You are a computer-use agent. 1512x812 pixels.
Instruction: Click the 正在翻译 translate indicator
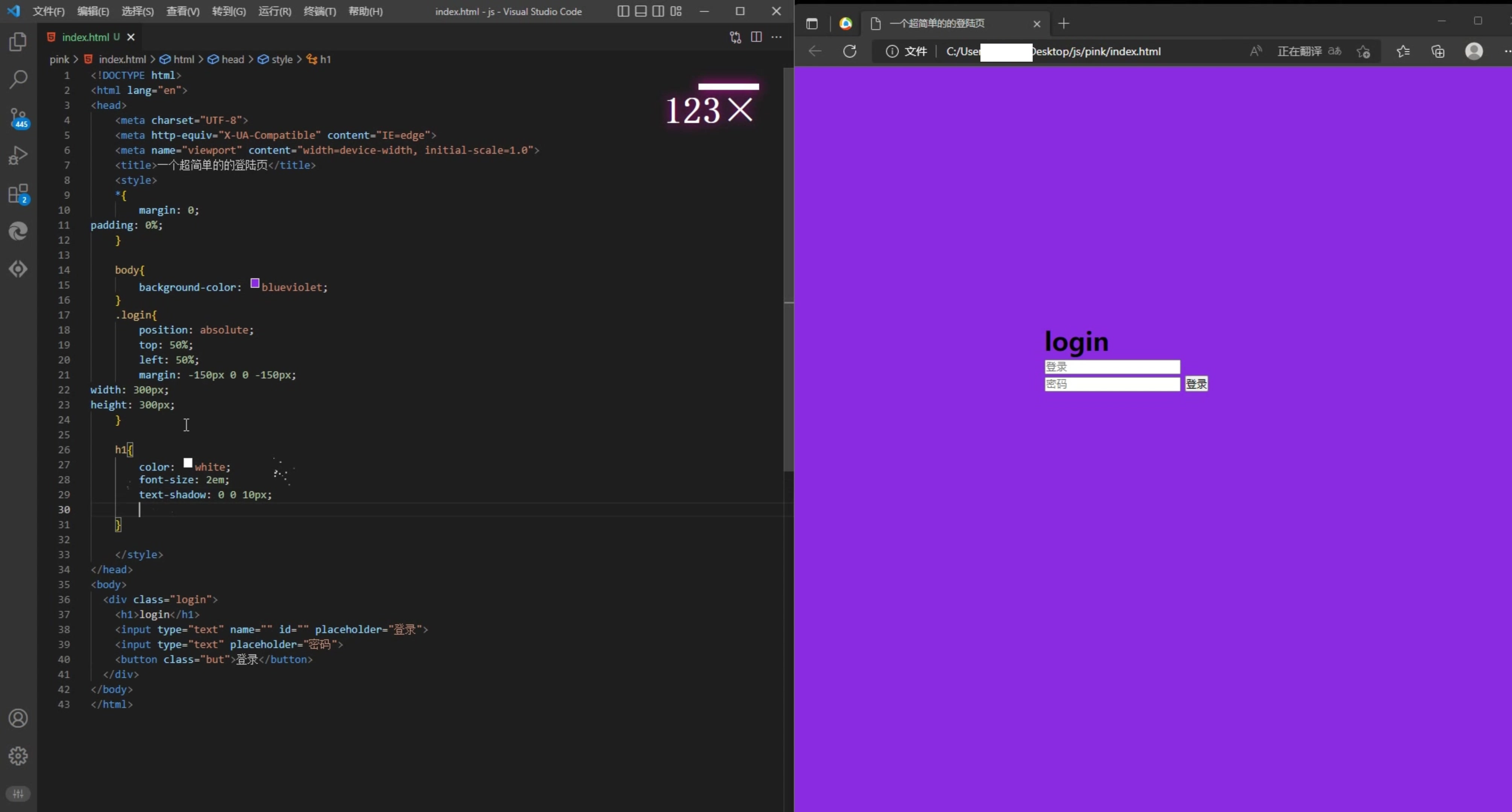[x=1309, y=52]
